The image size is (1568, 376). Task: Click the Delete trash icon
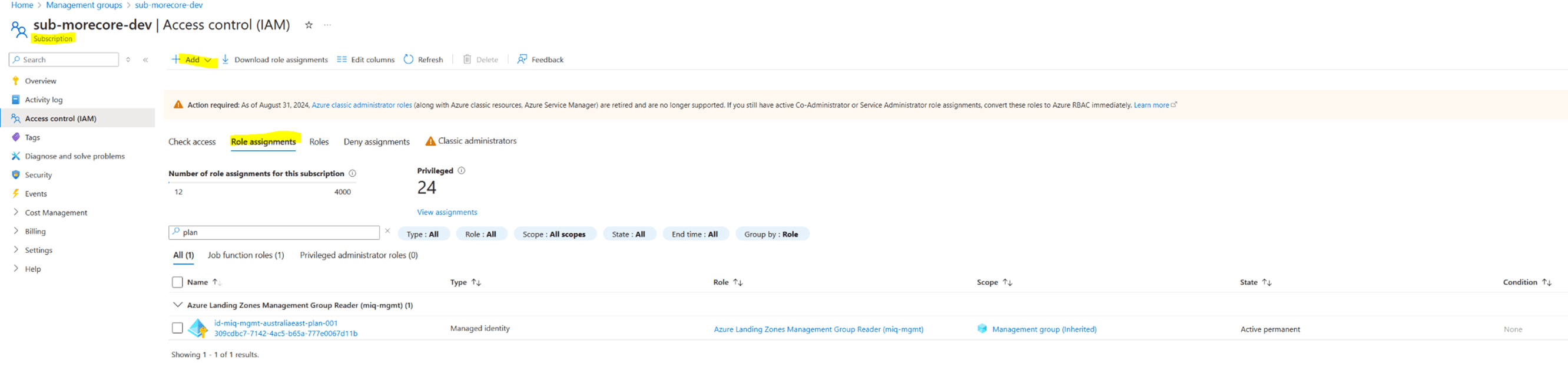point(467,59)
